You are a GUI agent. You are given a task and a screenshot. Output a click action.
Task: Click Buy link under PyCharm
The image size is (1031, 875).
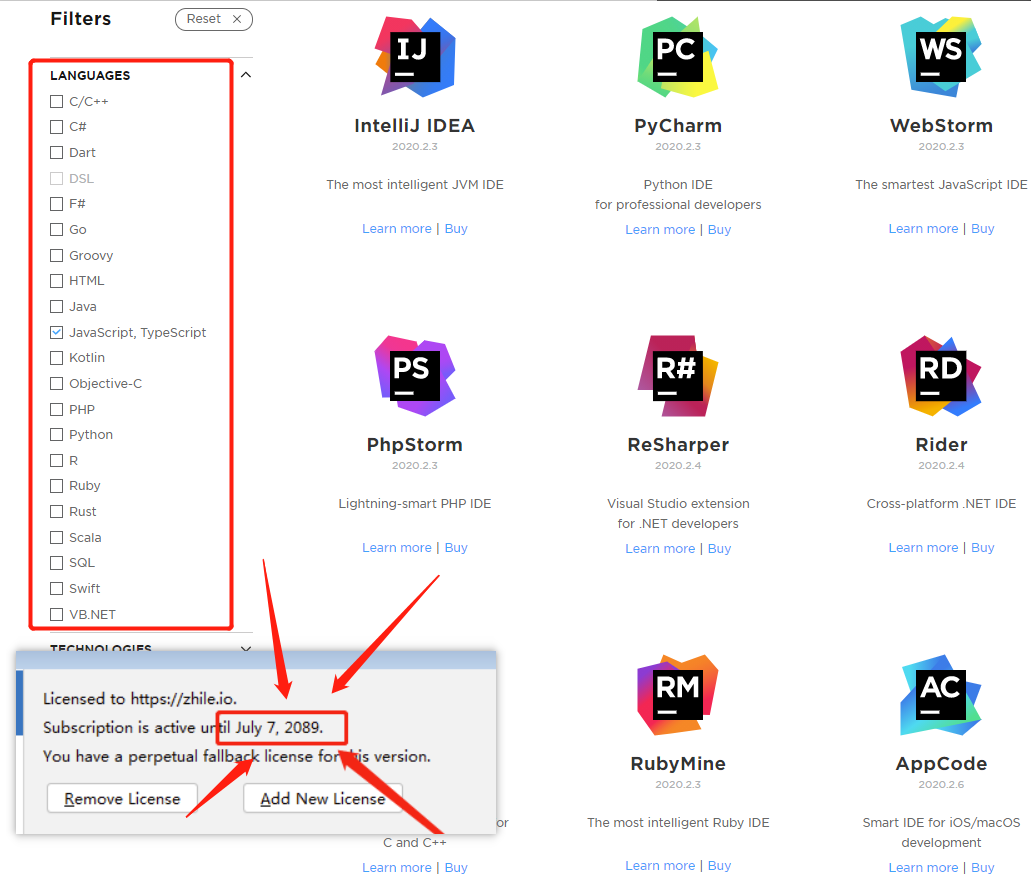point(719,229)
